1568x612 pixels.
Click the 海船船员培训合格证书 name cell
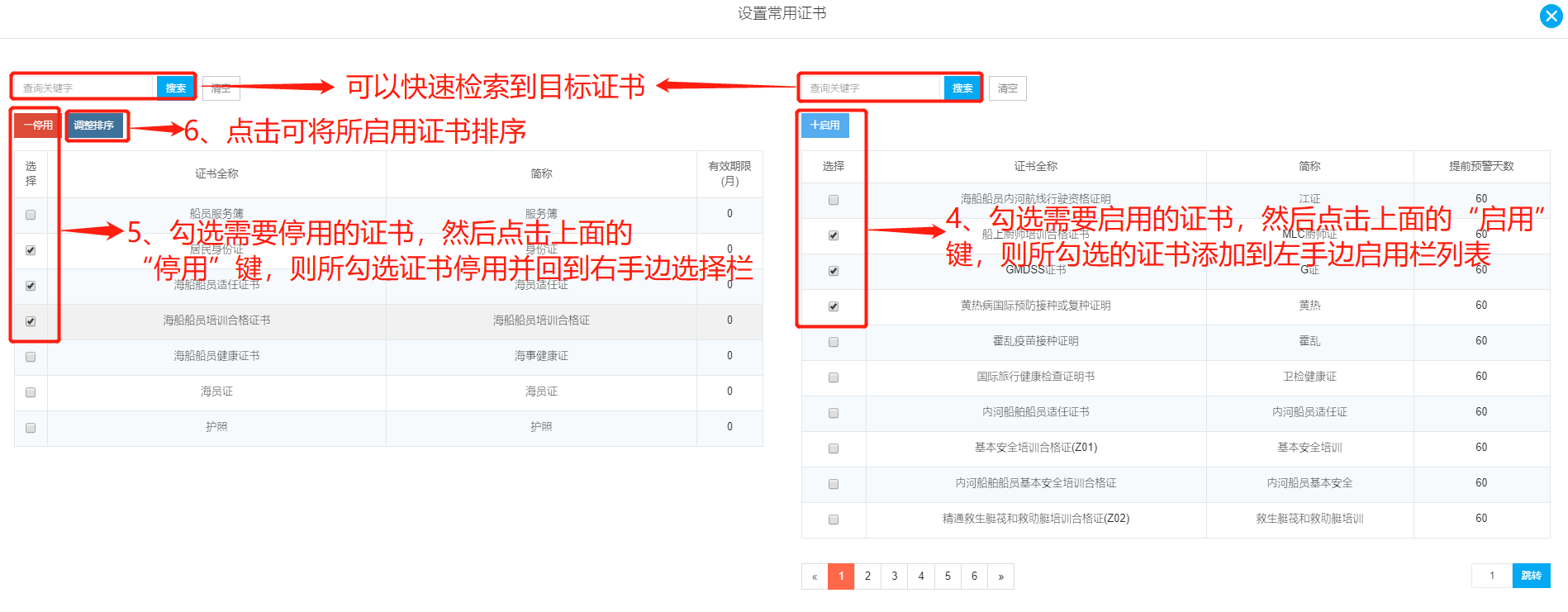216,321
